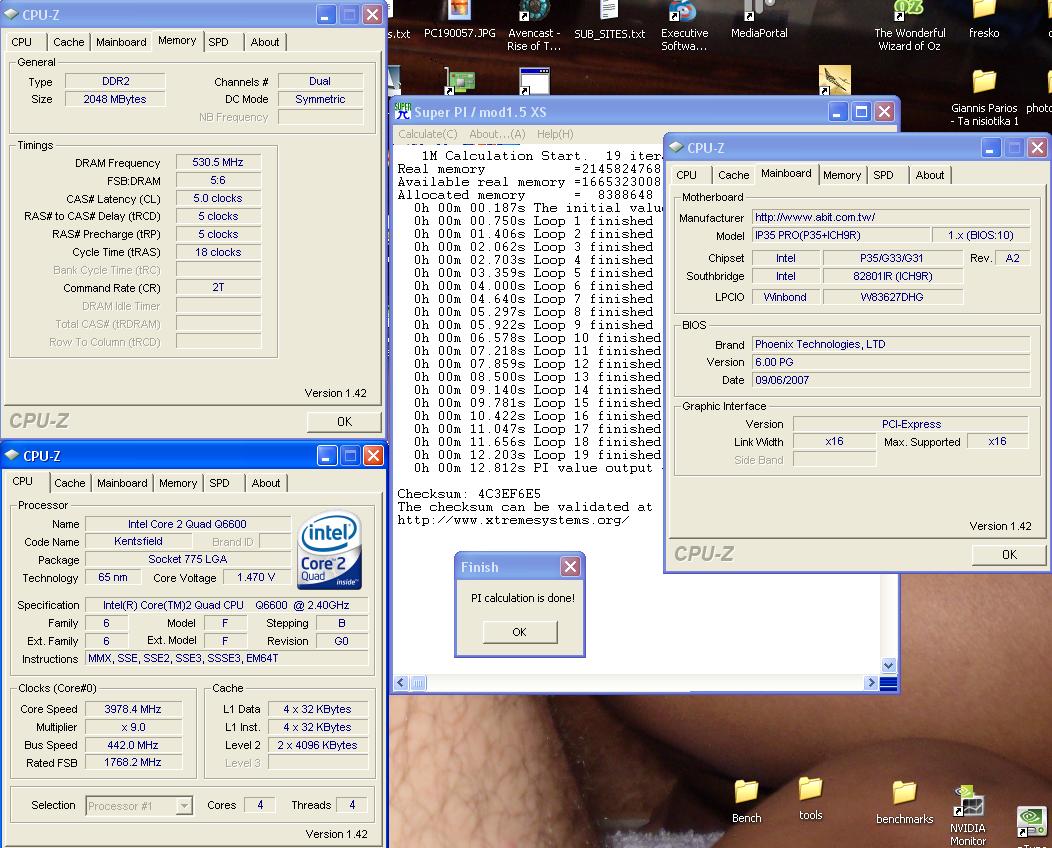Click Checksum: 4C3EF6E5 line in Super PI
The height and width of the screenshot is (848, 1052).
click(x=469, y=494)
